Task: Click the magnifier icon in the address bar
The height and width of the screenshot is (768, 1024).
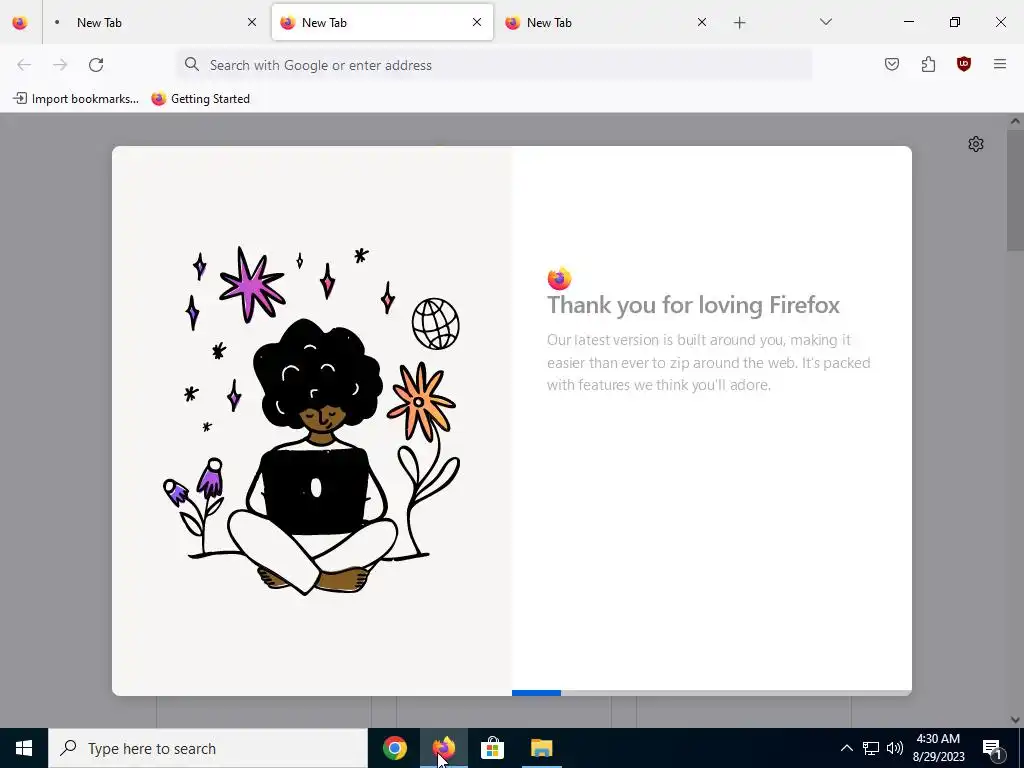Action: point(191,64)
